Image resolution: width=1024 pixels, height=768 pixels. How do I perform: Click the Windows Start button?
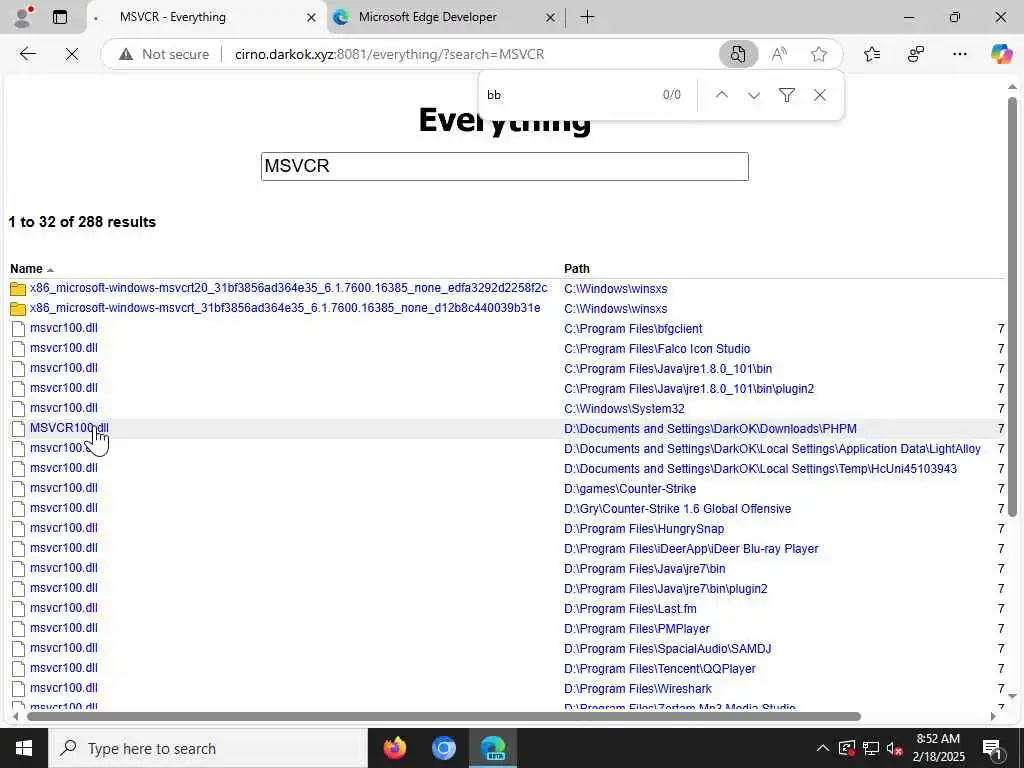pyautogui.click(x=24, y=748)
